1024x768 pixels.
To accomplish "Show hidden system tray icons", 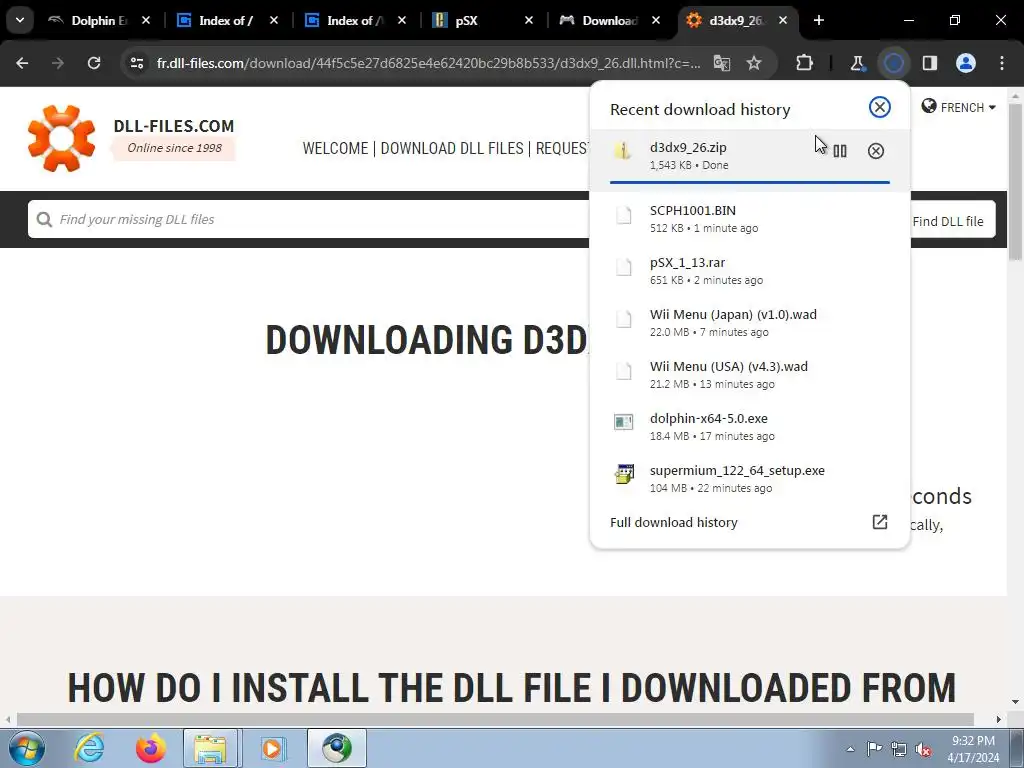I will [850, 749].
